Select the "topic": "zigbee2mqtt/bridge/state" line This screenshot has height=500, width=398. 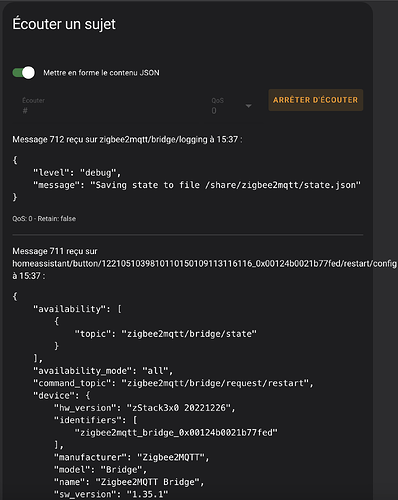tap(166, 334)
